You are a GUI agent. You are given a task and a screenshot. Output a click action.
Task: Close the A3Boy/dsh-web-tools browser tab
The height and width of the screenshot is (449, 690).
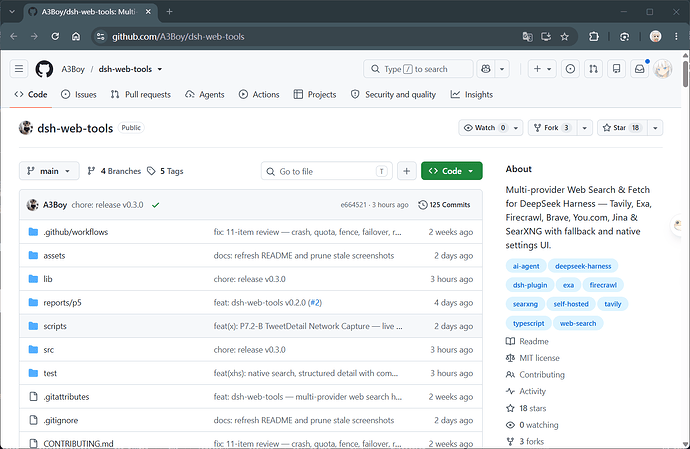148,12
